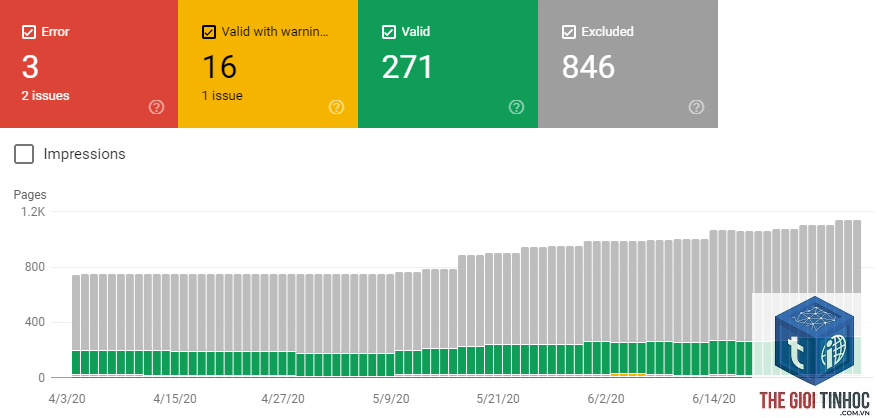Image resolution: width=877 pixels, height=418 pixels.
Task: Click The Gioi Tin Hoc cube logo
Action: 814,339
